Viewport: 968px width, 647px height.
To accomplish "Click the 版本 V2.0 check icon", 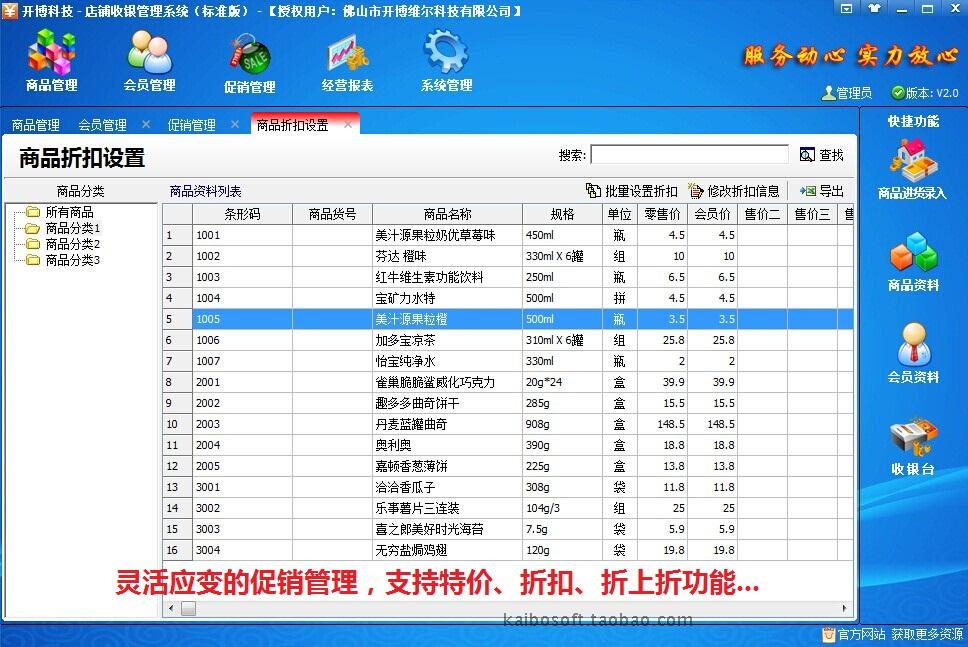I will (898, 93).
